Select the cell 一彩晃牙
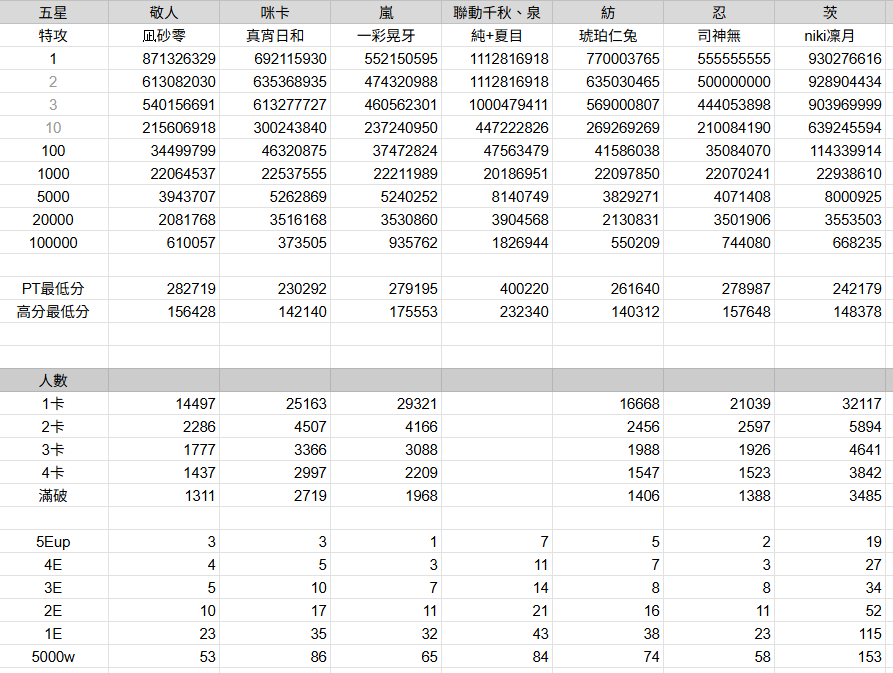This screenshot has width=893, height=673. pyautogui.click(x=386, y=36)
